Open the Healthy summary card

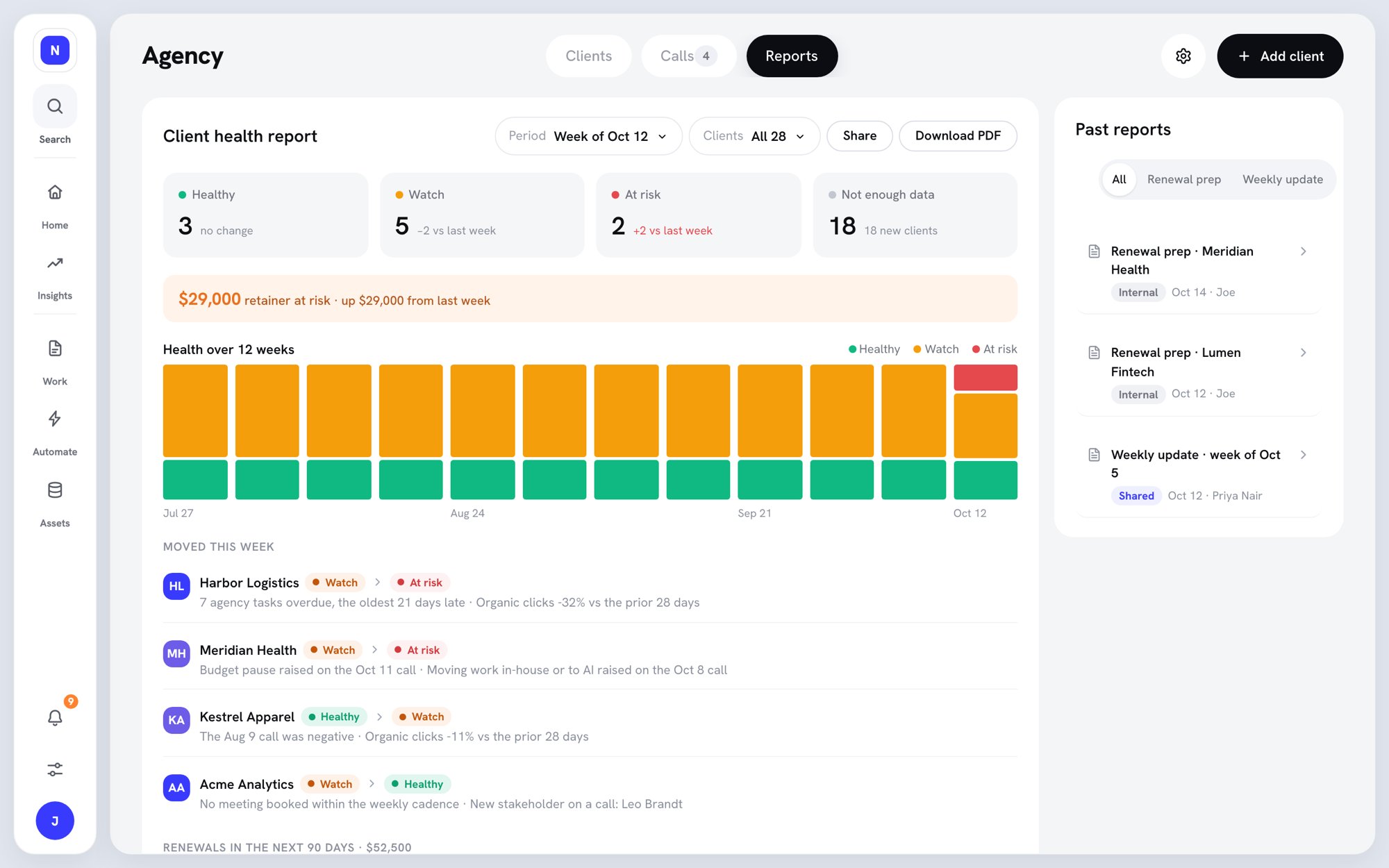265,215
